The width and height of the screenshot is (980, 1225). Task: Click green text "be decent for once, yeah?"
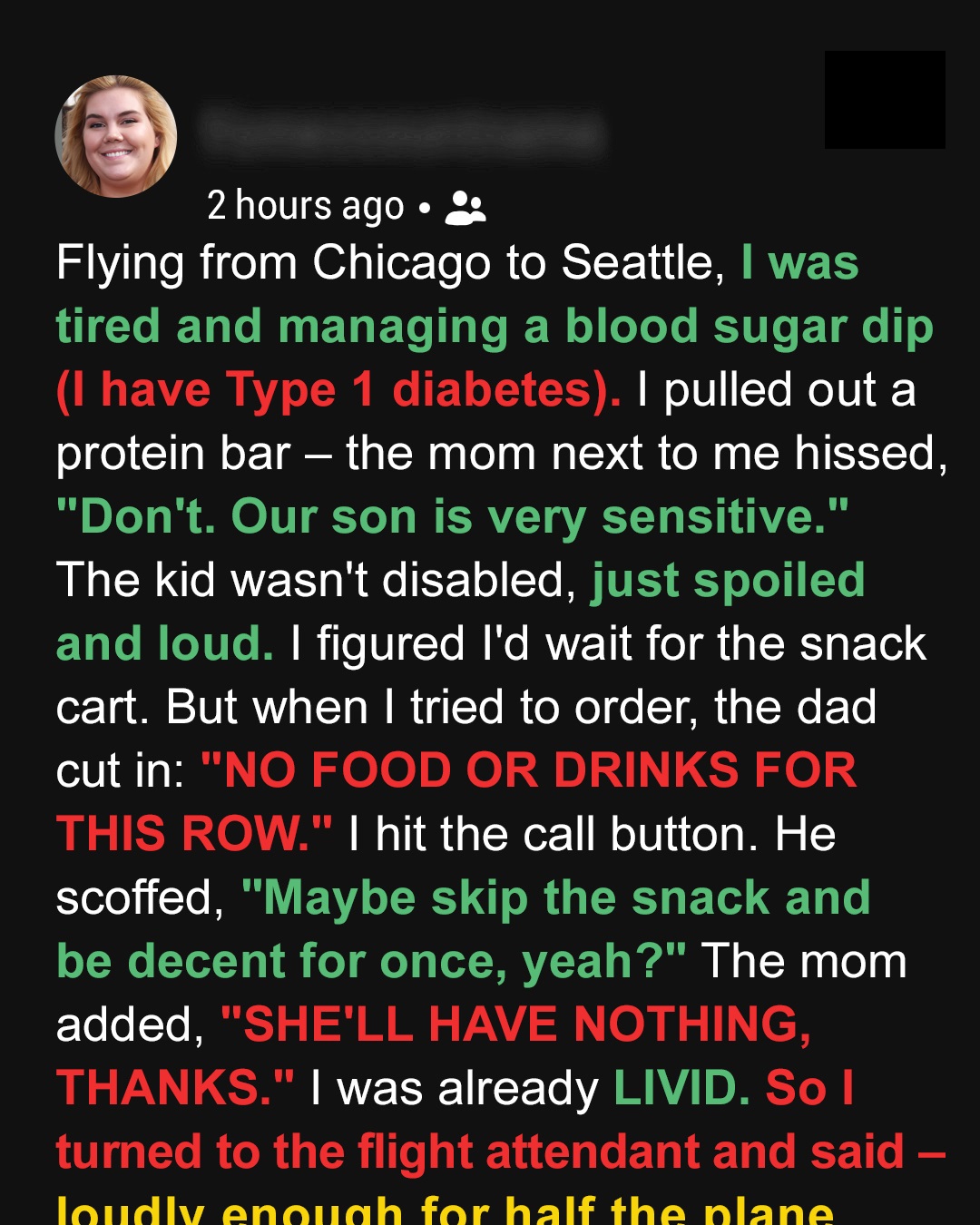click(370, 962)
